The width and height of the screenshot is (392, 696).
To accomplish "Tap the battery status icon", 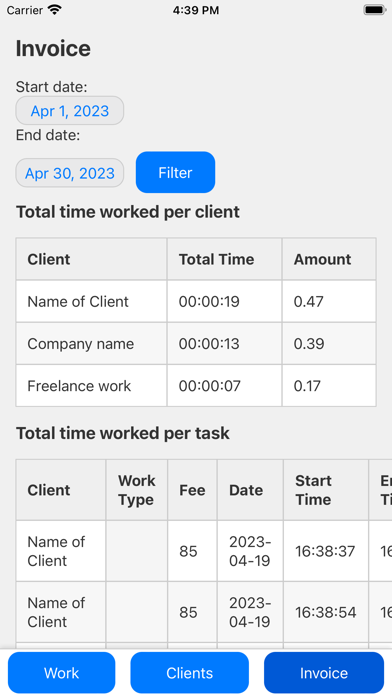I will click(x=374, y=10).
